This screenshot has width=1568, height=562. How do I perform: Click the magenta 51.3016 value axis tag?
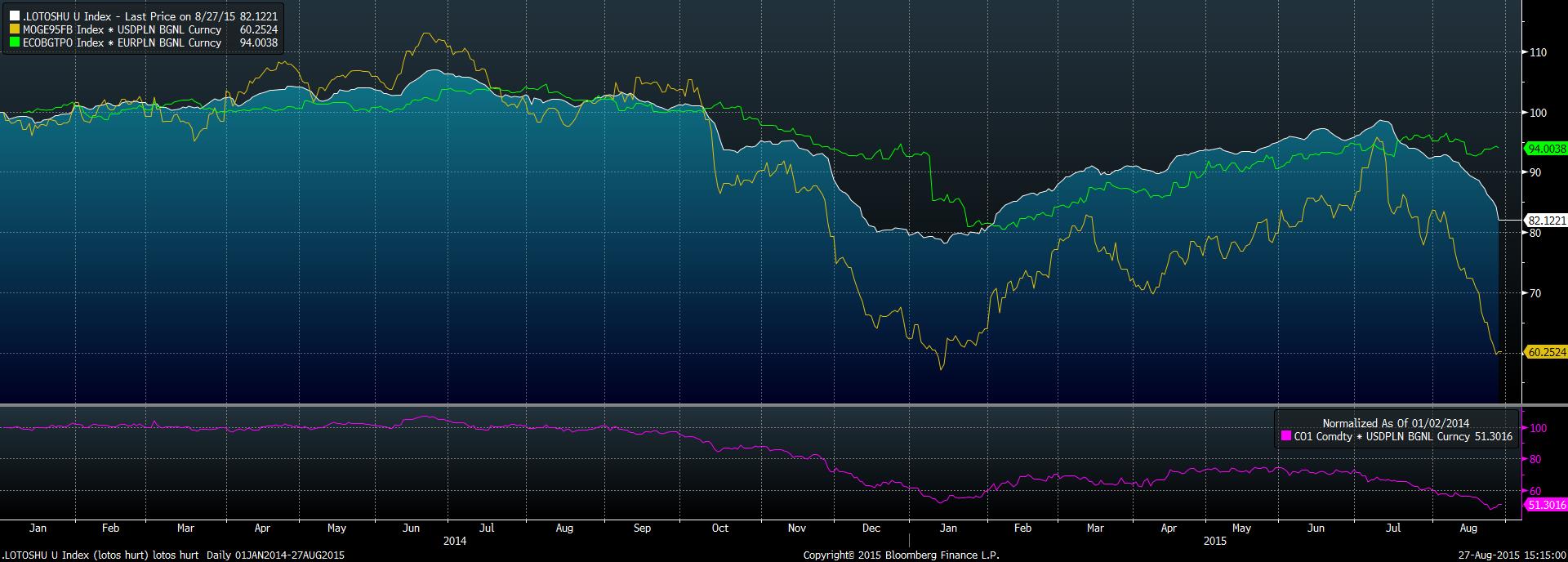point(1546,505)
